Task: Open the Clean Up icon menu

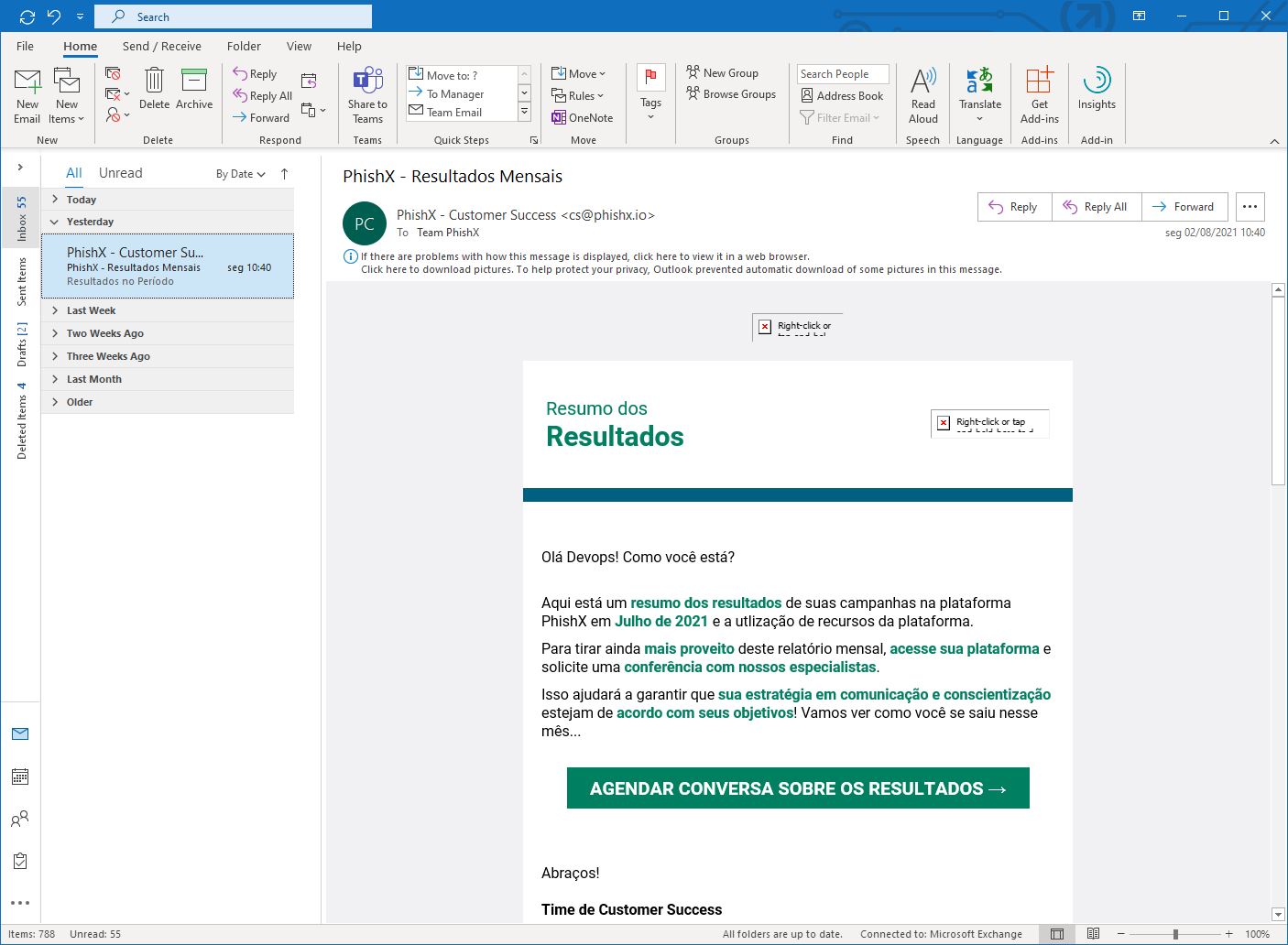Action: (116, 94)
